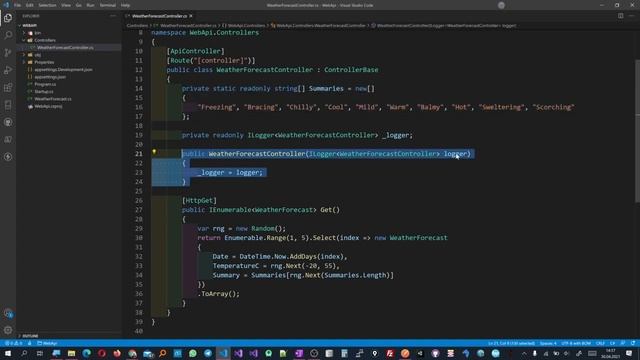Expand the bin folder
Image resolution: width=640 pixels, height=360 pixels.
(37, 33)
